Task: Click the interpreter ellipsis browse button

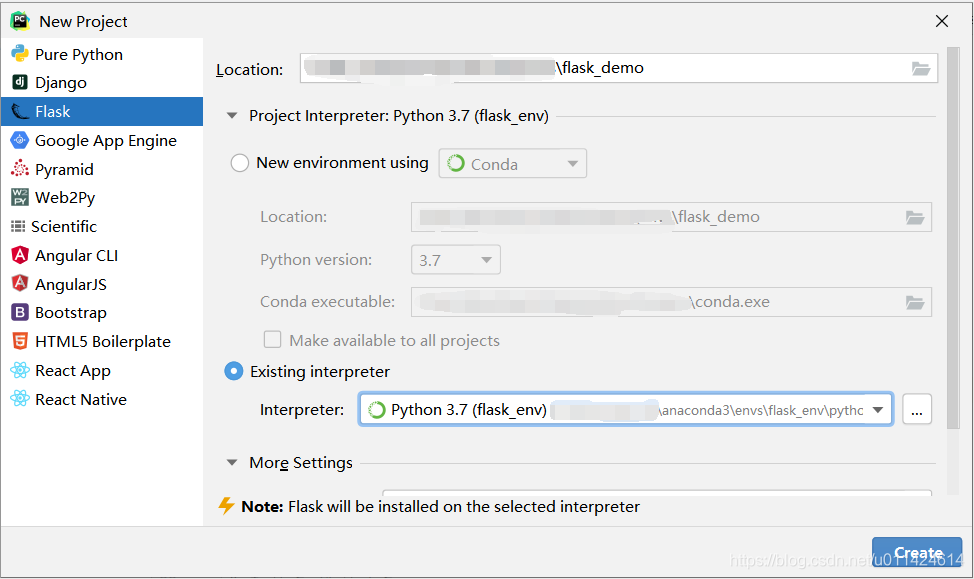Action: (x=917, y=409)
